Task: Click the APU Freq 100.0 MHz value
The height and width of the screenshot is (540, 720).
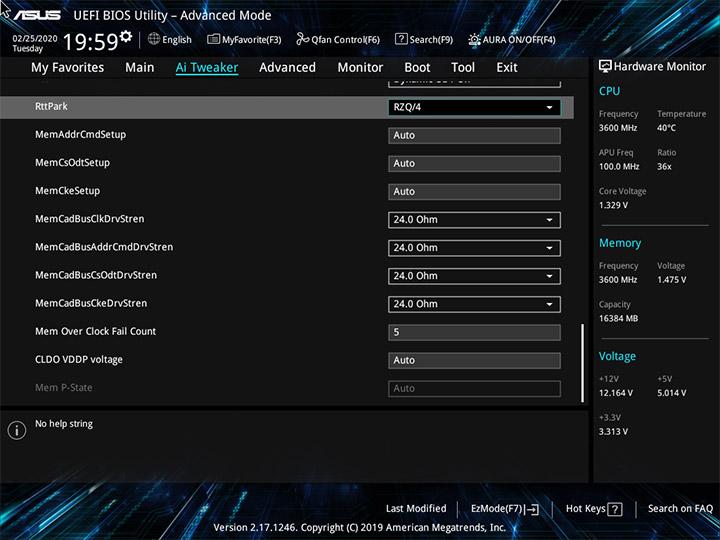Action: (619, 167)
